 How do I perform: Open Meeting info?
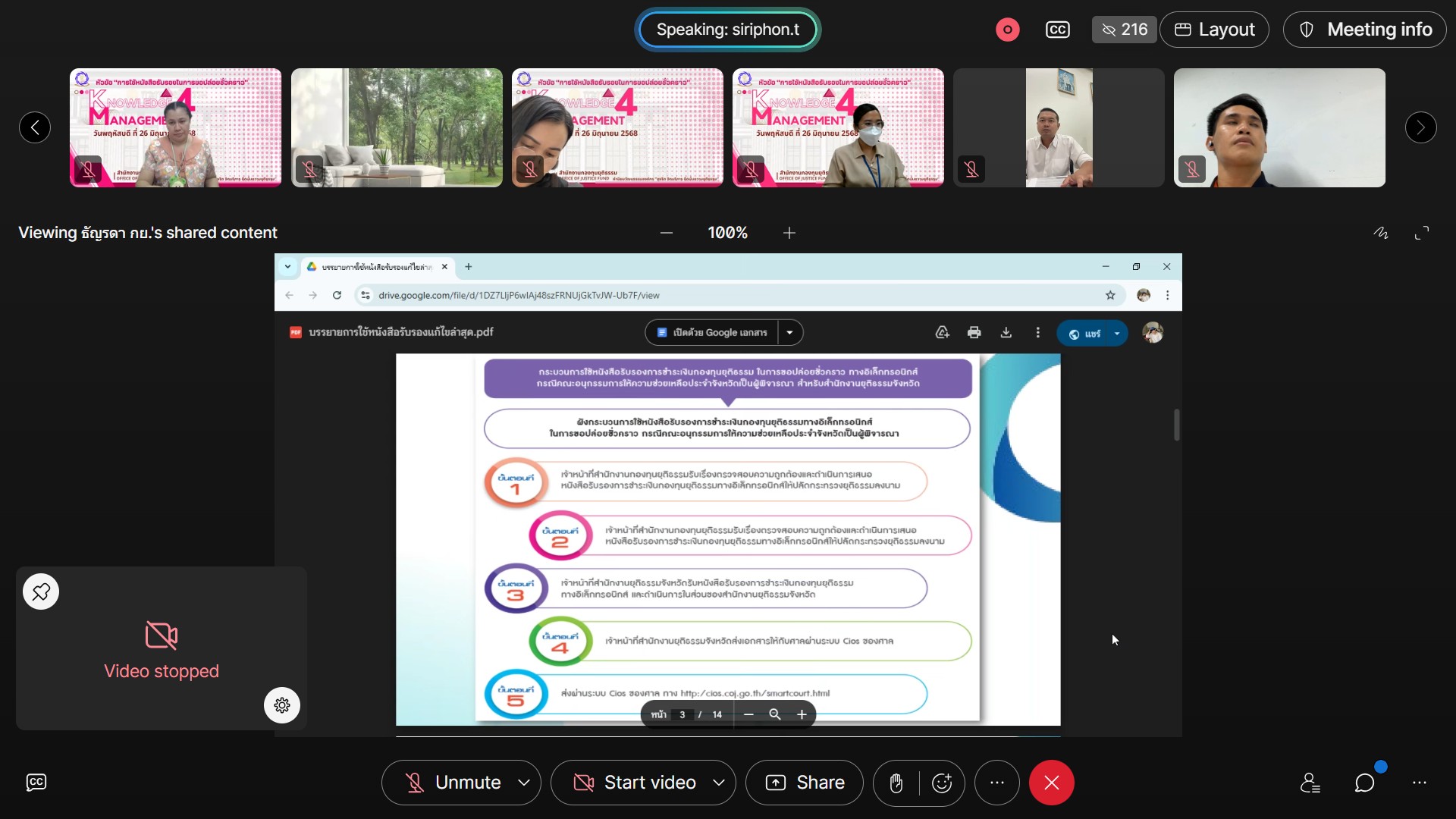[x=1364, y=30]
